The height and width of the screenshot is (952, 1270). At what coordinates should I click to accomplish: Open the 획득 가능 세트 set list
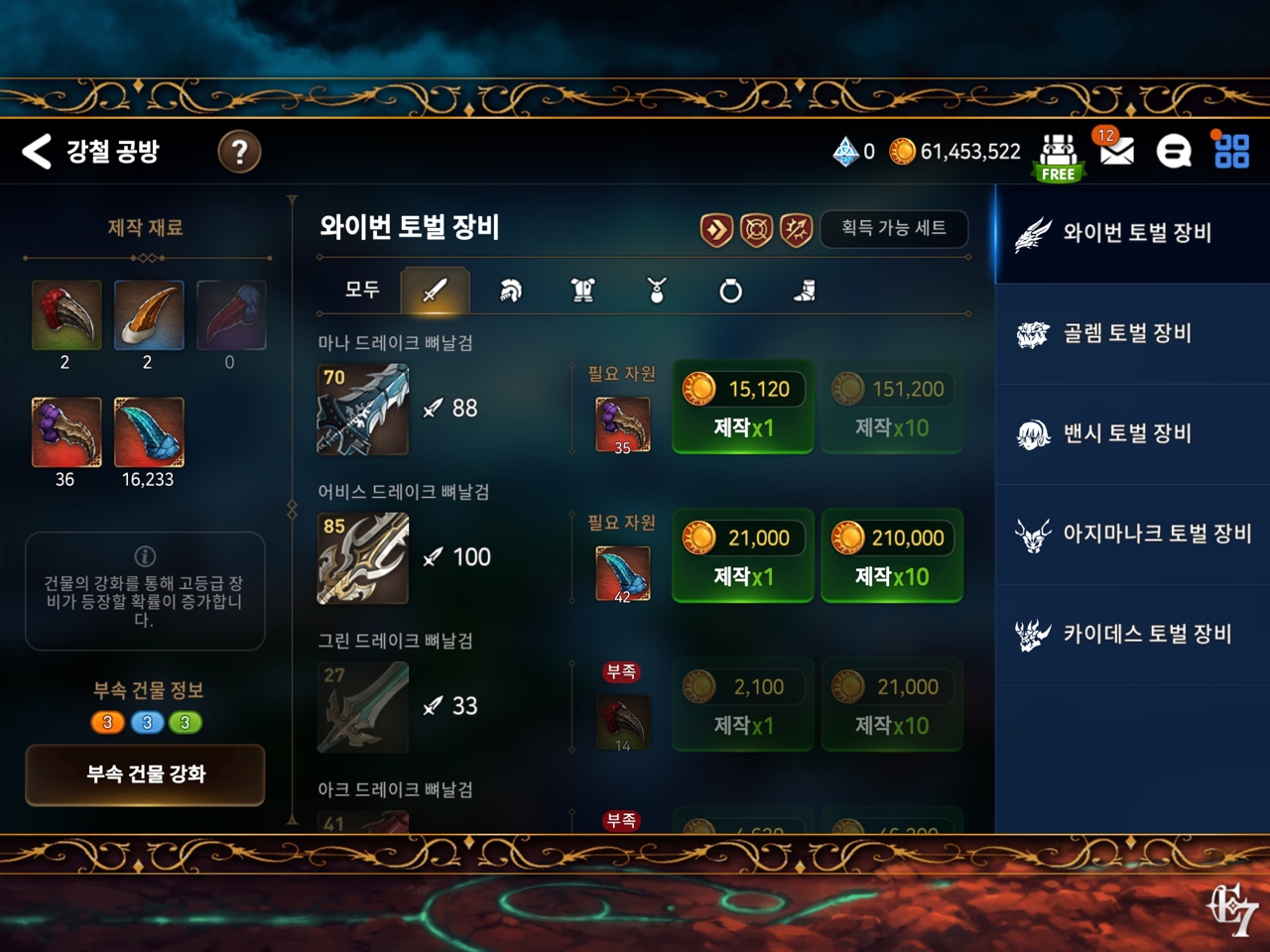click(x=894, y=228)
